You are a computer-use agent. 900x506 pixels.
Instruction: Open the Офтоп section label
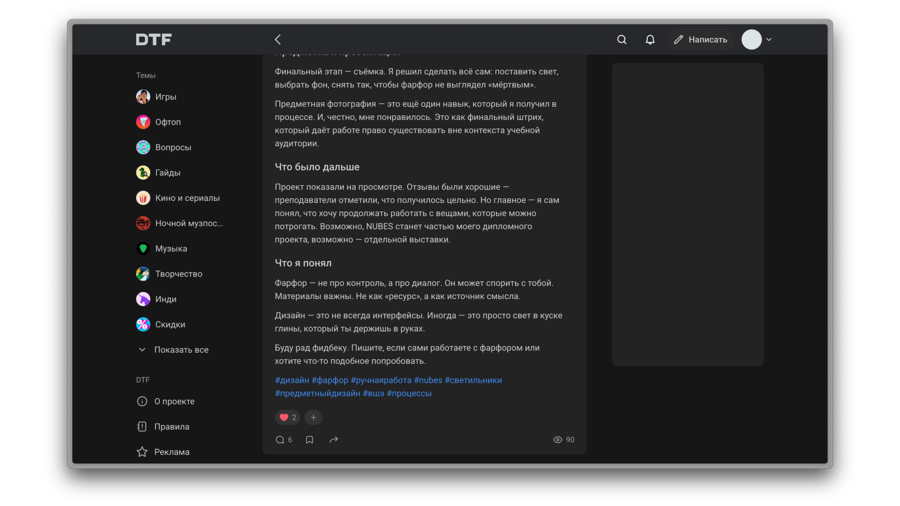168,122
